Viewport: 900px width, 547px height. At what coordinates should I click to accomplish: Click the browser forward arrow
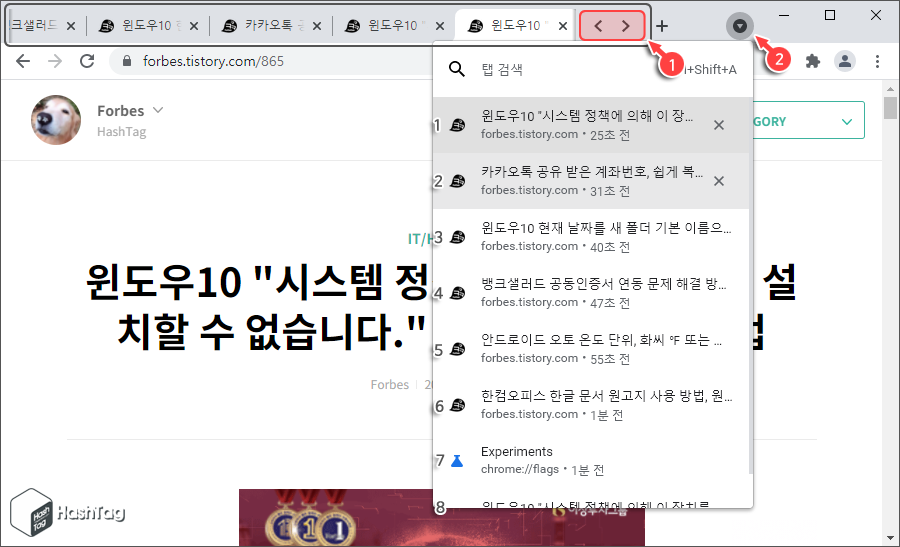coord(55,61)
